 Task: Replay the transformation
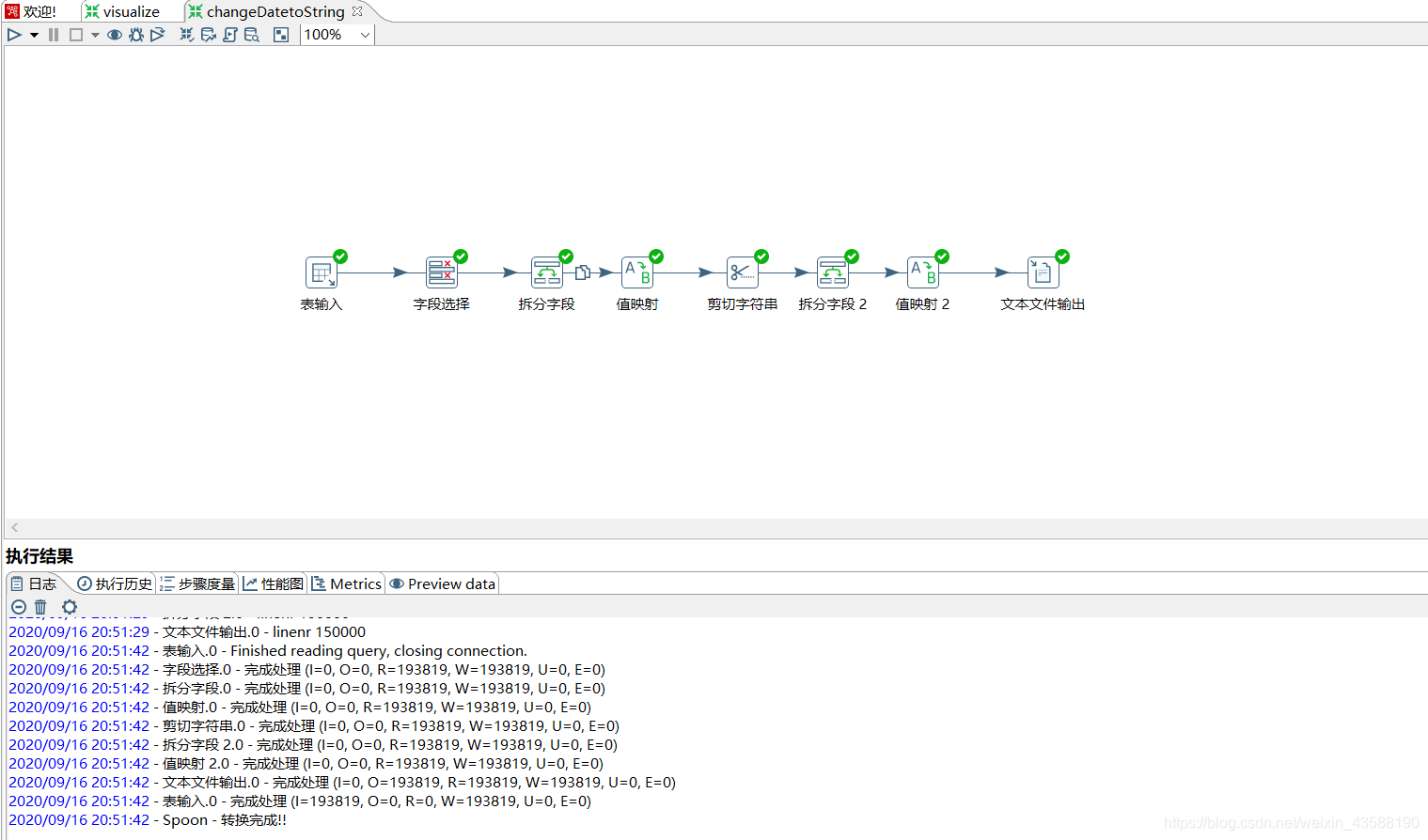tap(158, 35)
